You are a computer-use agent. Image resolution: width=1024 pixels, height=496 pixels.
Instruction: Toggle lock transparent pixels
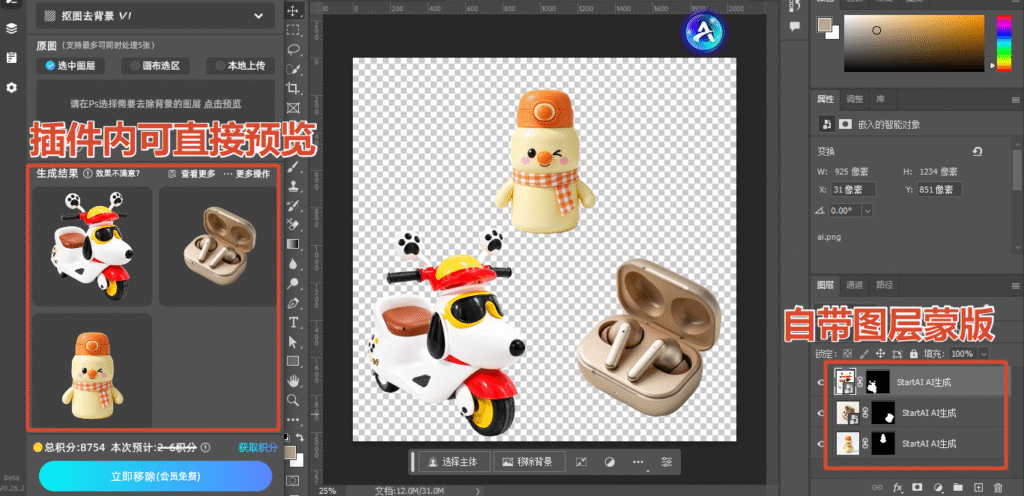pos(847,353)
